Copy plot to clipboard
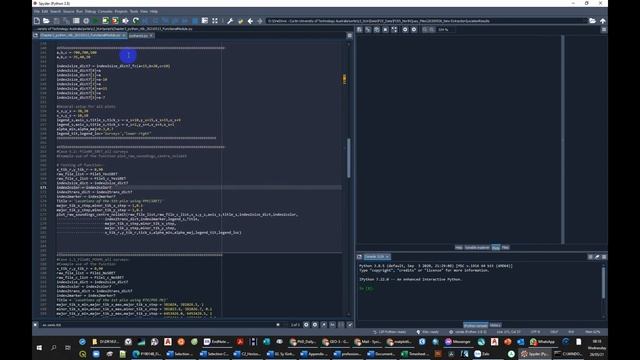Screen dimensions: 640x360 pos(376,29)
